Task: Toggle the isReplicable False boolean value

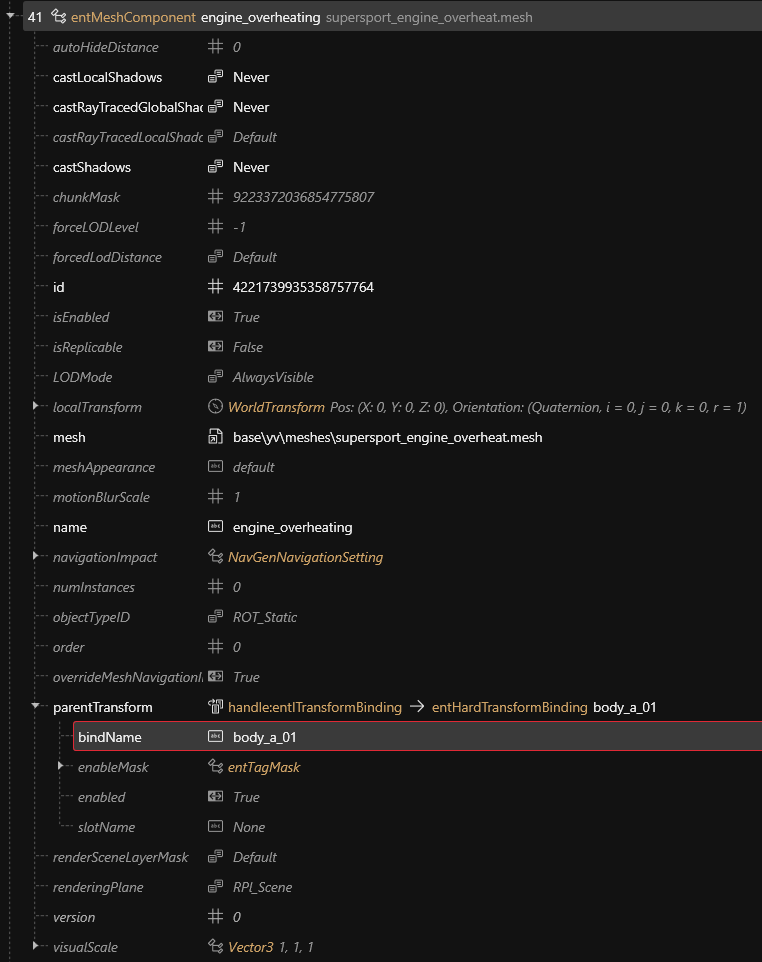Action: 248,347
